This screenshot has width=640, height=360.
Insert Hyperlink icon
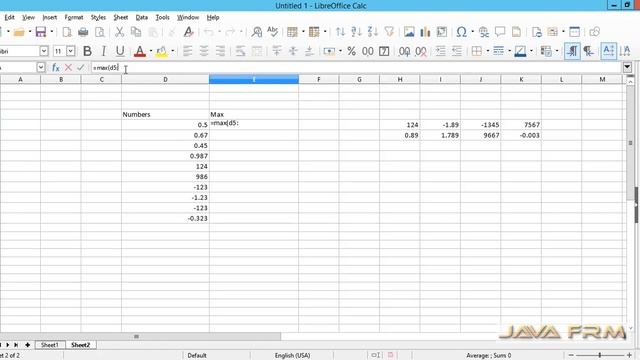click(x=484, y=32)
